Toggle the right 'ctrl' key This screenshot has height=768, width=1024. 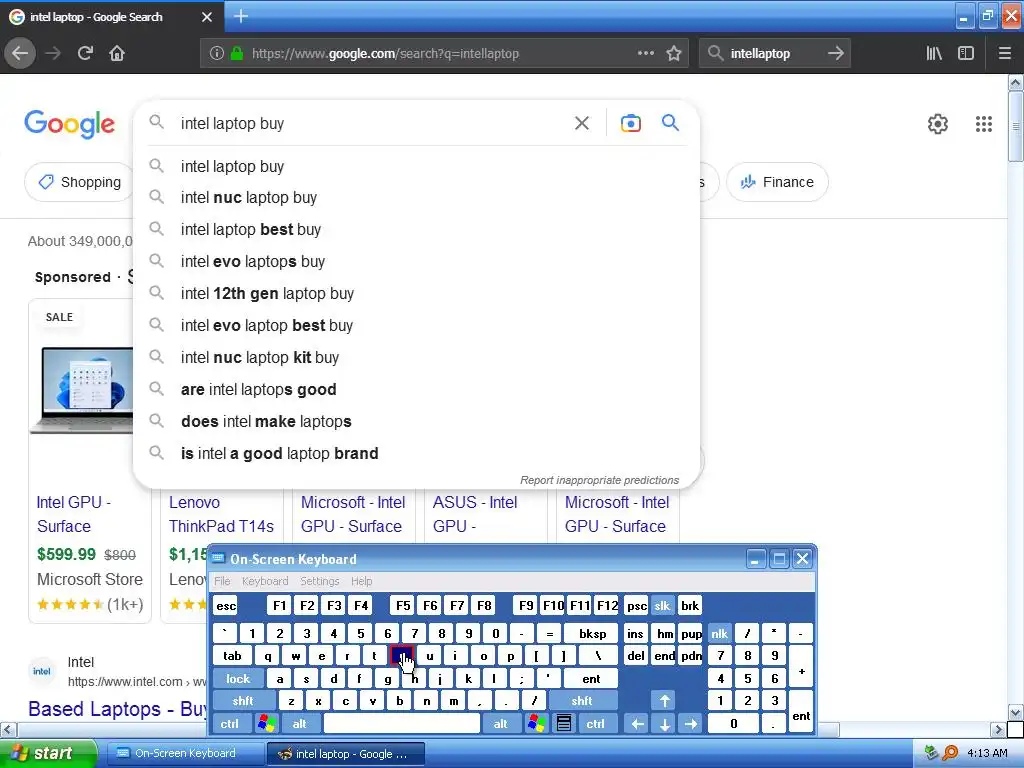(596, 724)
